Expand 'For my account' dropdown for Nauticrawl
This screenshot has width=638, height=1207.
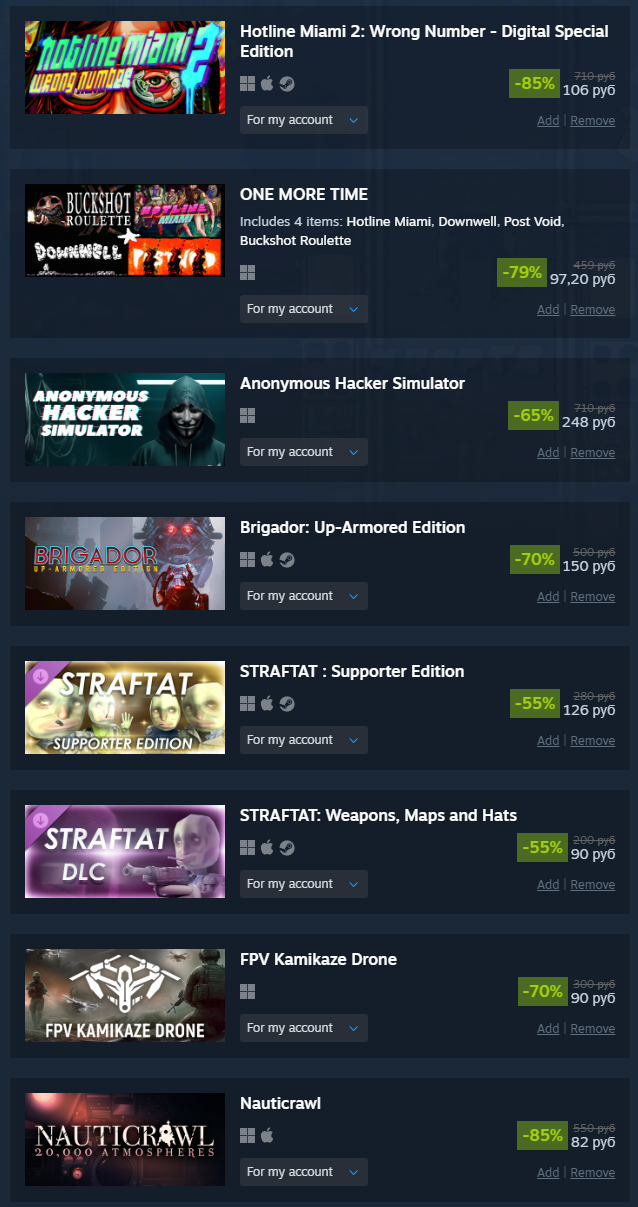304,1172
